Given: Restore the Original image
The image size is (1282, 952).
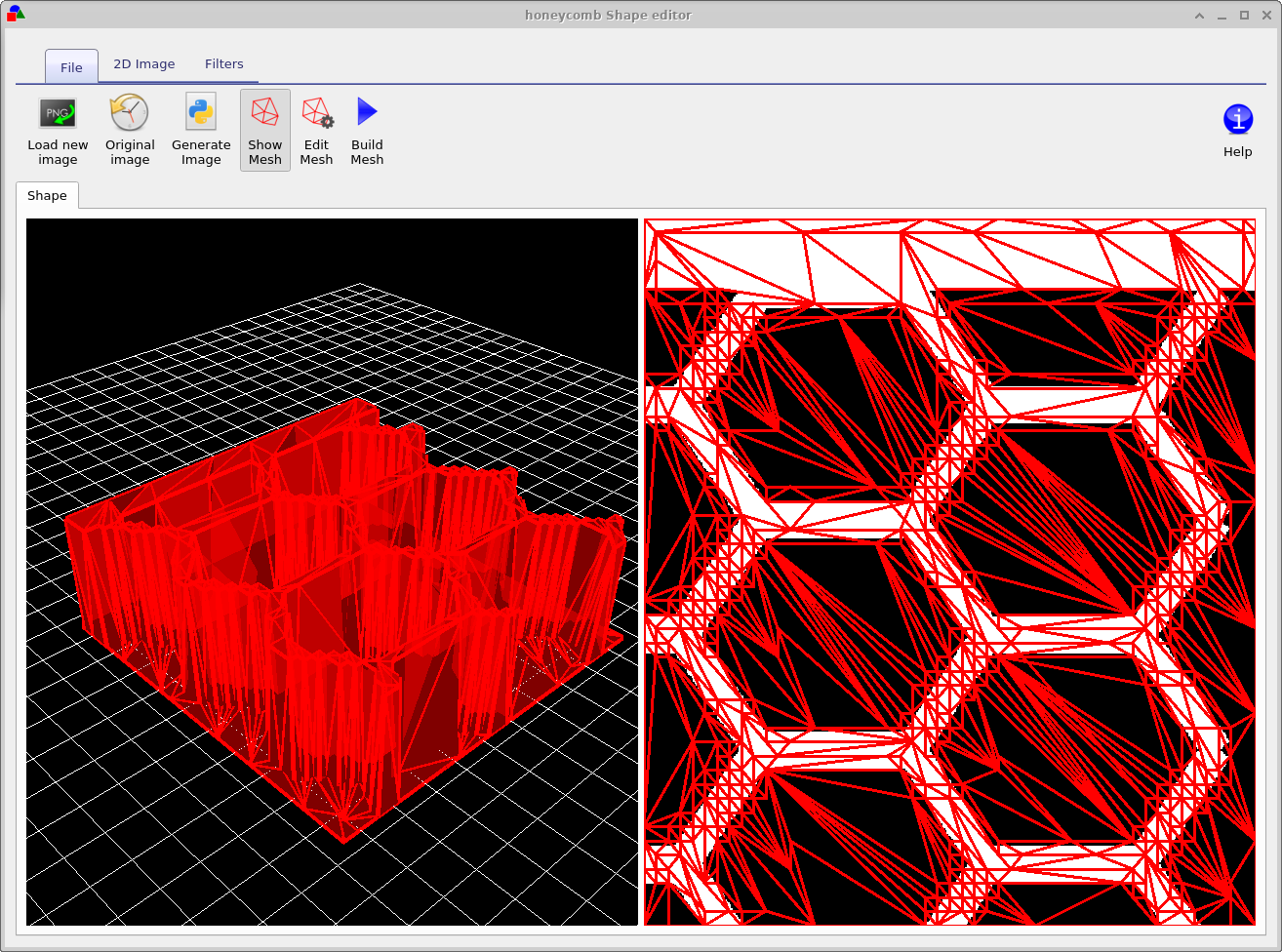Looking at the screenshot, I should click(x=130, y=131).
